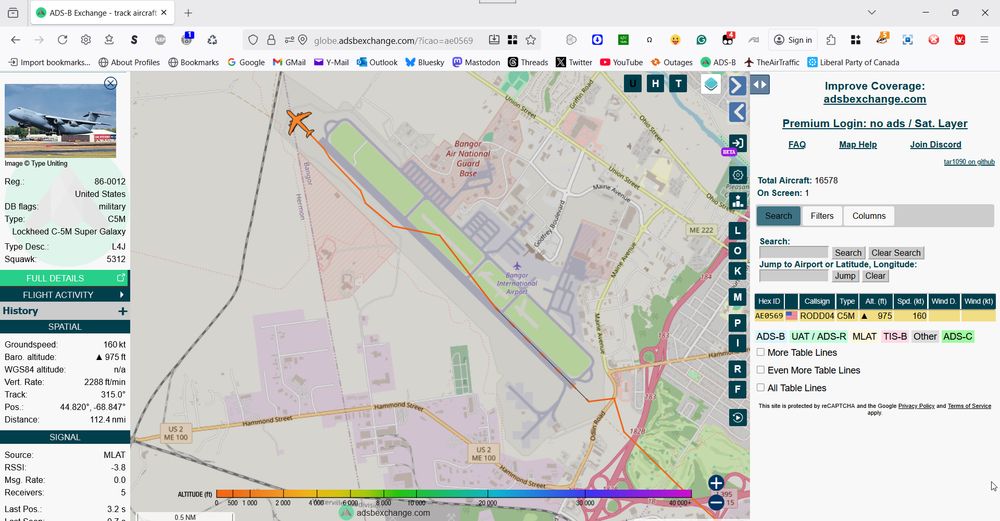Click the replay history icon on map
This screenshot has height=521, width=1000.
738,418
